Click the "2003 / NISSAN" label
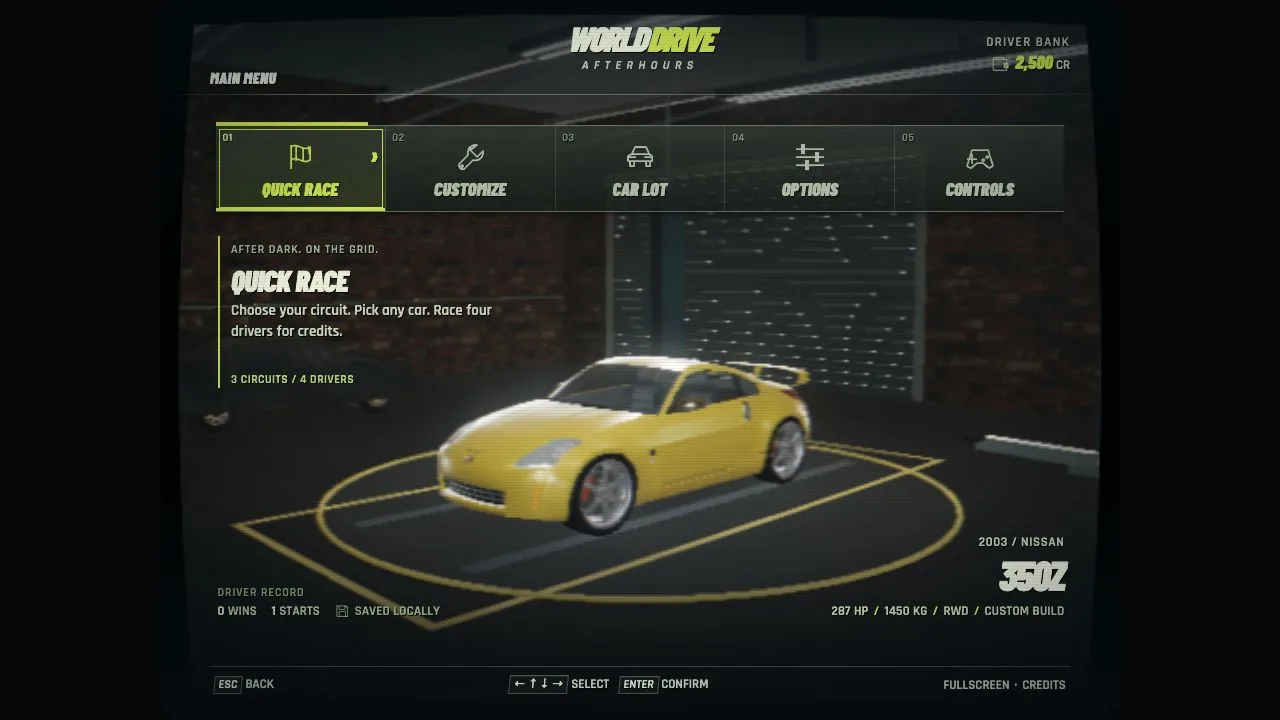Image resolution: width=1280 pixels, height=720 pixels. (x=1021, y=542)
